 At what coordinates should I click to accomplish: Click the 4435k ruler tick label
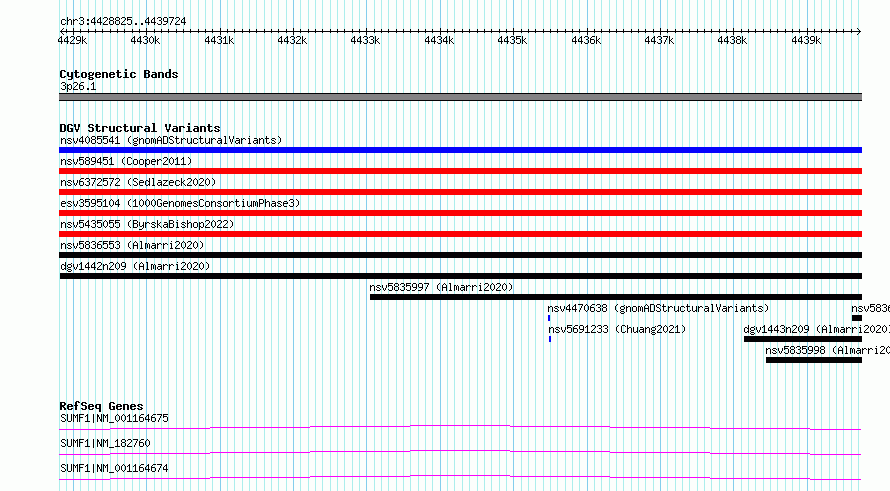513,40
